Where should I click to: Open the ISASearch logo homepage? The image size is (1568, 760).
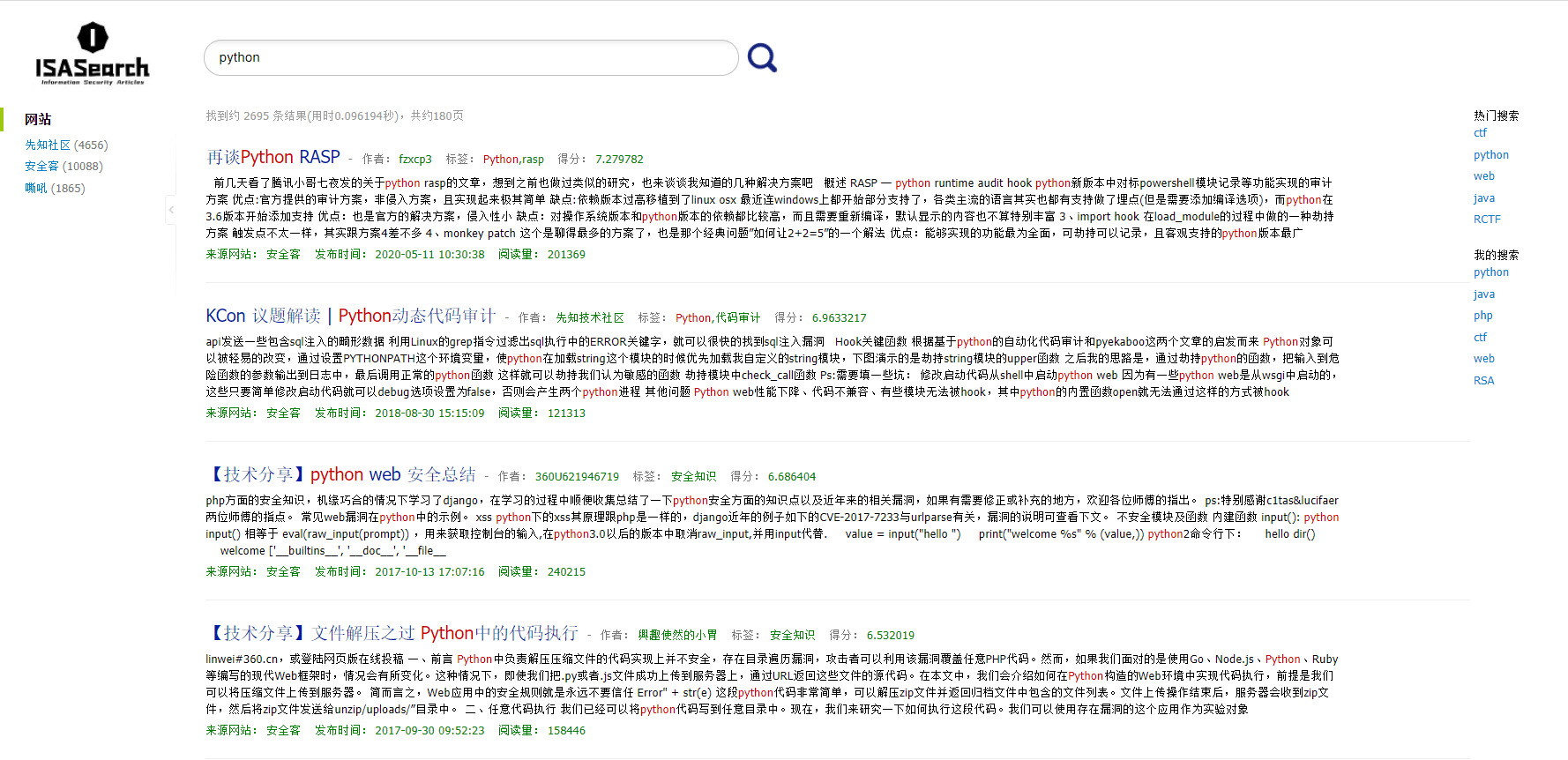(92, 55)
